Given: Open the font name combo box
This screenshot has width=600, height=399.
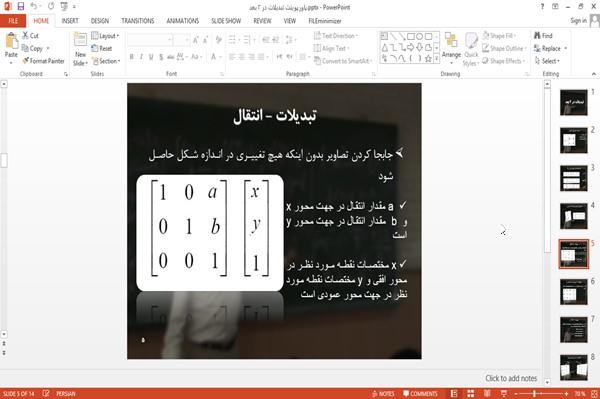Looking at the screenshot, I should (150, 39).
